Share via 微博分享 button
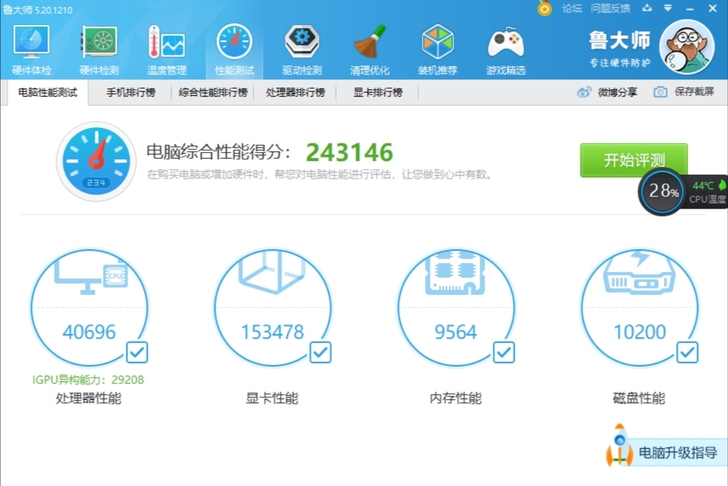Image resolution: width=728 pixels, height=486 pixels. point(607,92)
